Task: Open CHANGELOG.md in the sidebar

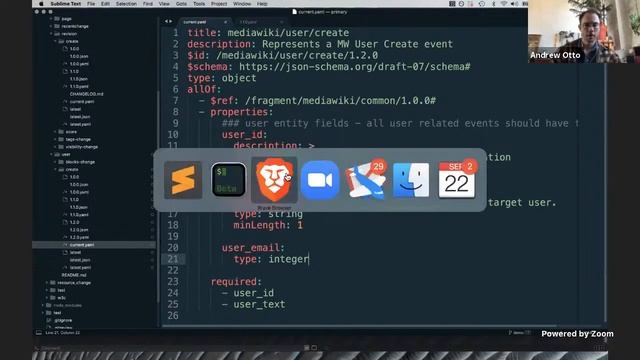Action: click(x=86, y=94)
